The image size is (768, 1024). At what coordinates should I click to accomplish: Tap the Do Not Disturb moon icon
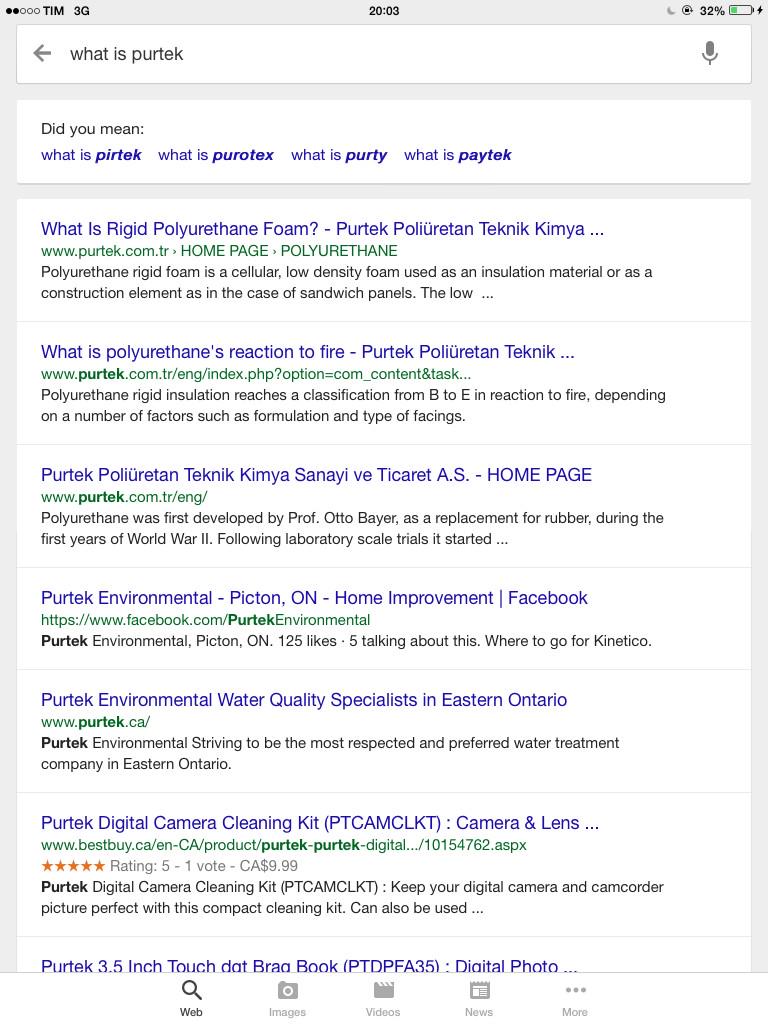coord(671,10)
